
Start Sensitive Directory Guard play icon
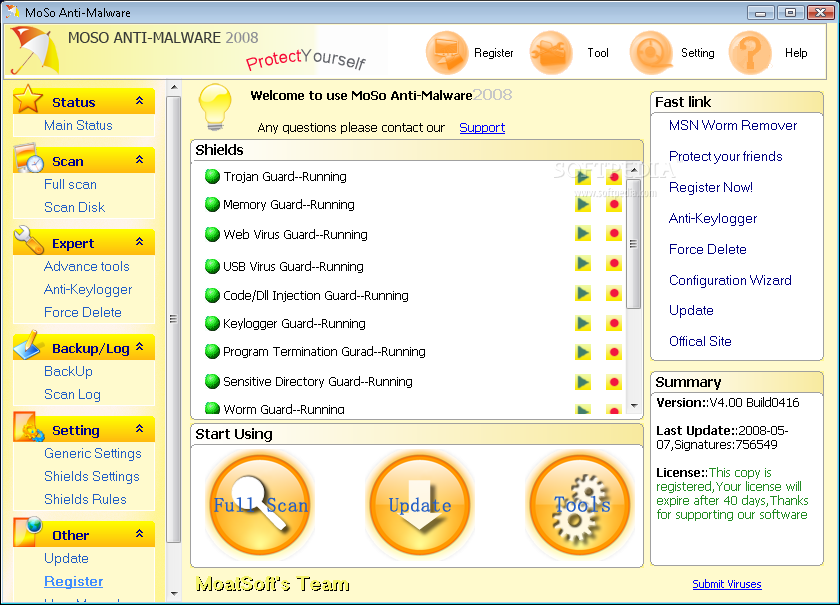tap(583, 382)
